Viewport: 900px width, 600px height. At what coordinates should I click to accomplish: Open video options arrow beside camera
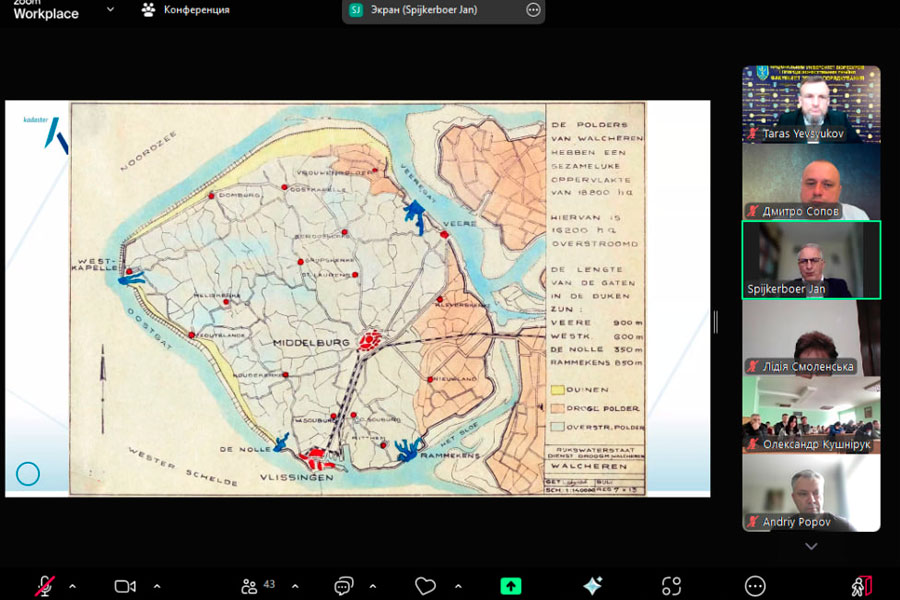(157, 587)
